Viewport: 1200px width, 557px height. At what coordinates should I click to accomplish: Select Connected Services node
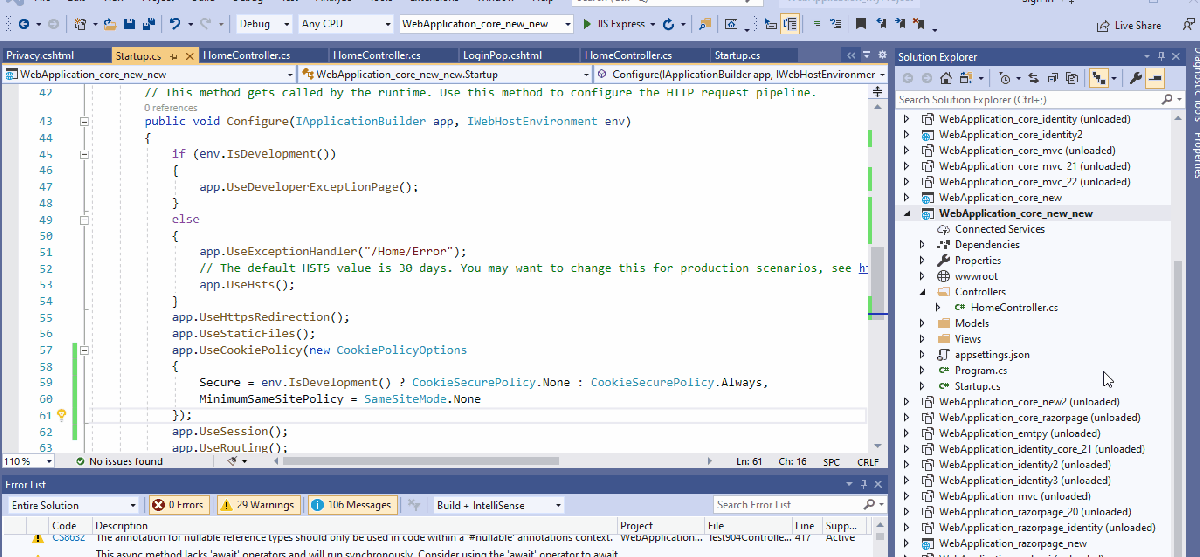point(999,229)
